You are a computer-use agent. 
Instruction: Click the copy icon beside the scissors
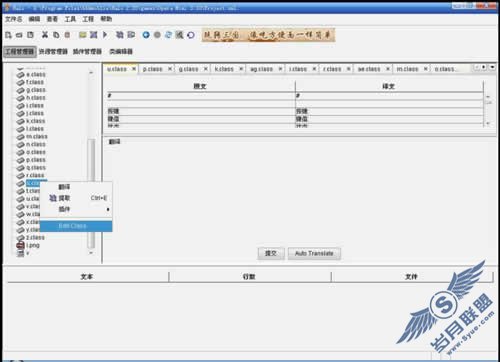tap(56, 35)
